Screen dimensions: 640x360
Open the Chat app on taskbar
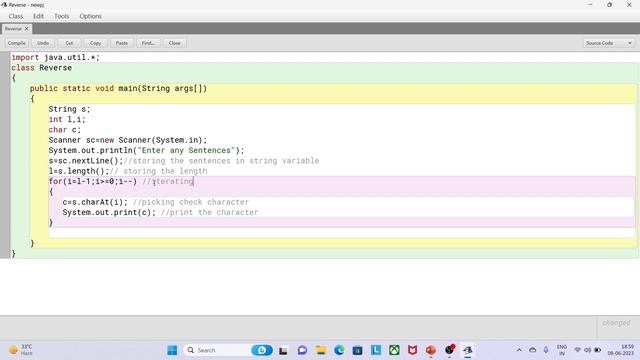302,350
